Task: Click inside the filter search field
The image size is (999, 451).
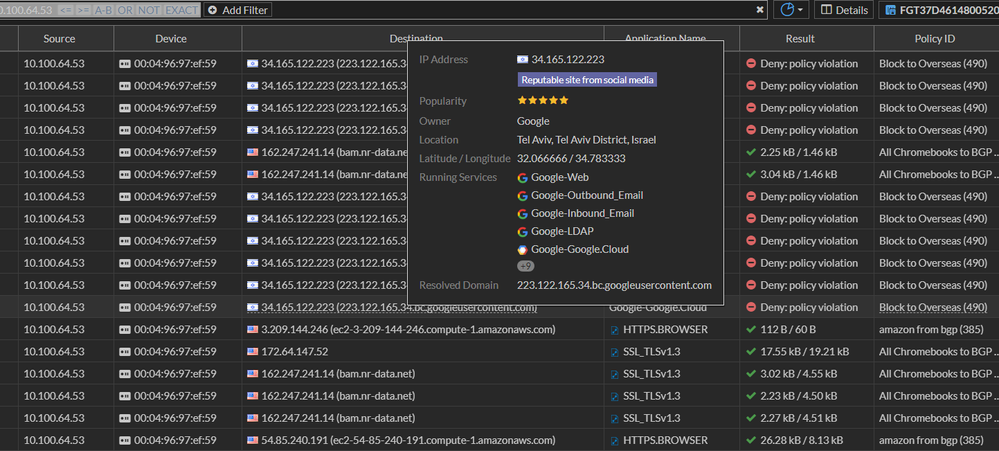Action: click(x=513, y=10)
